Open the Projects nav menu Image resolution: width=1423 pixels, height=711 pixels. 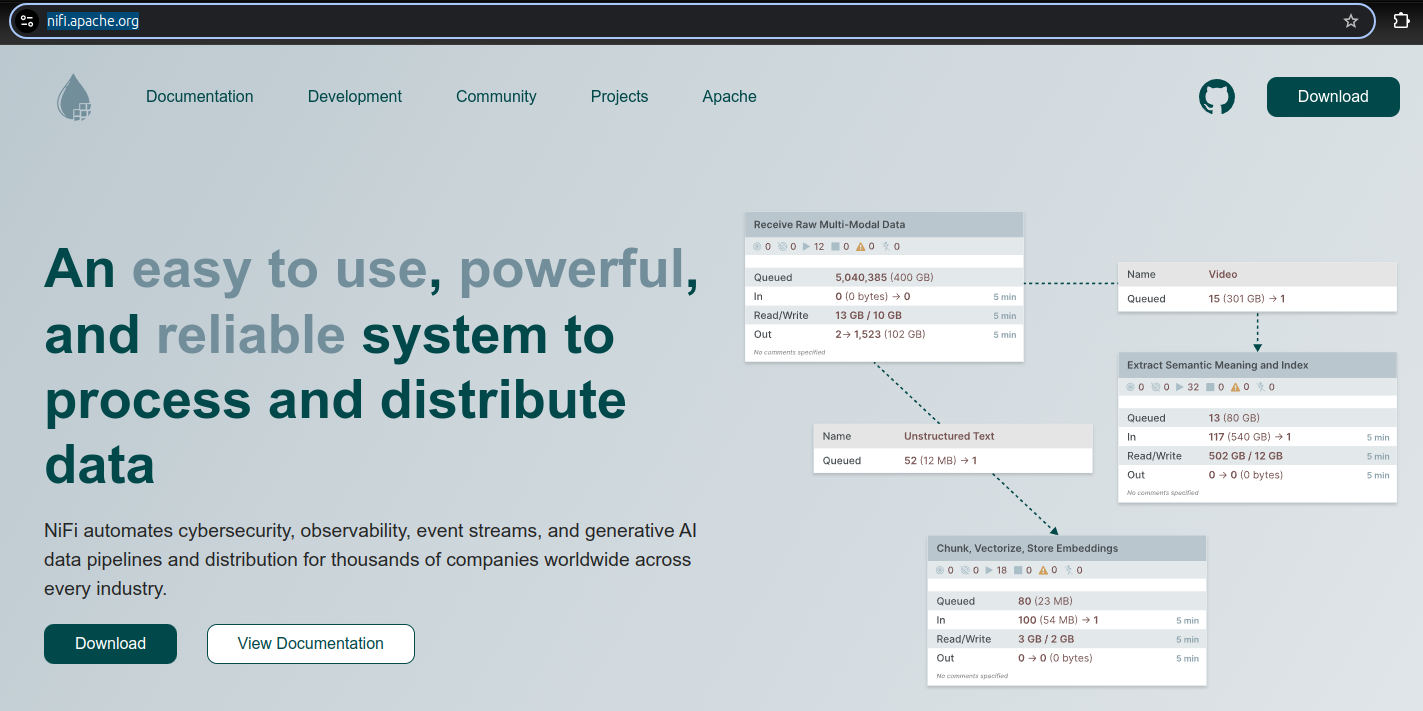pos(619,97)
